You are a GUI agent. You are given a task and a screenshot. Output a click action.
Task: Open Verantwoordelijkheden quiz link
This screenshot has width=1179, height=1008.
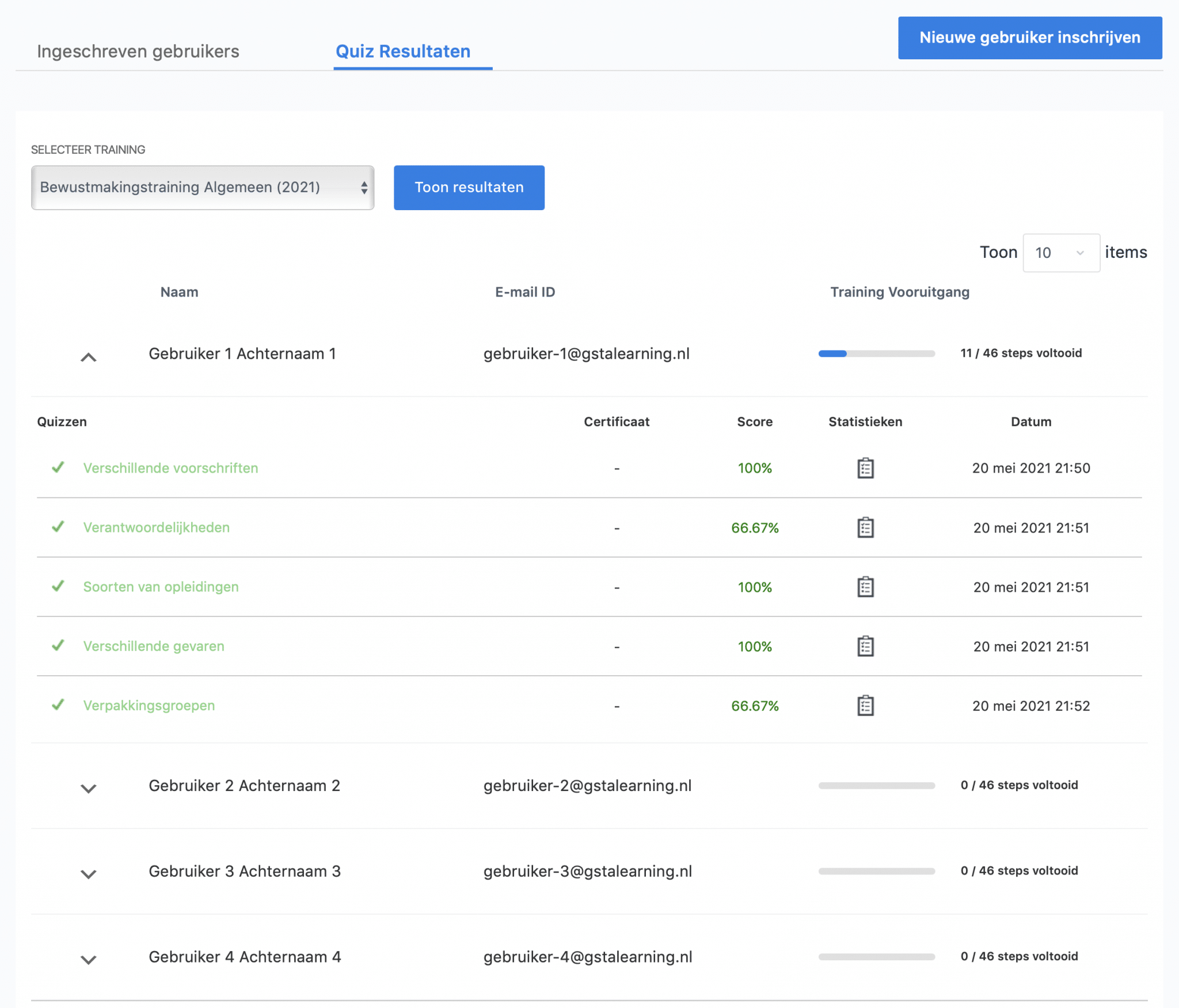click(x=157, y=527)
